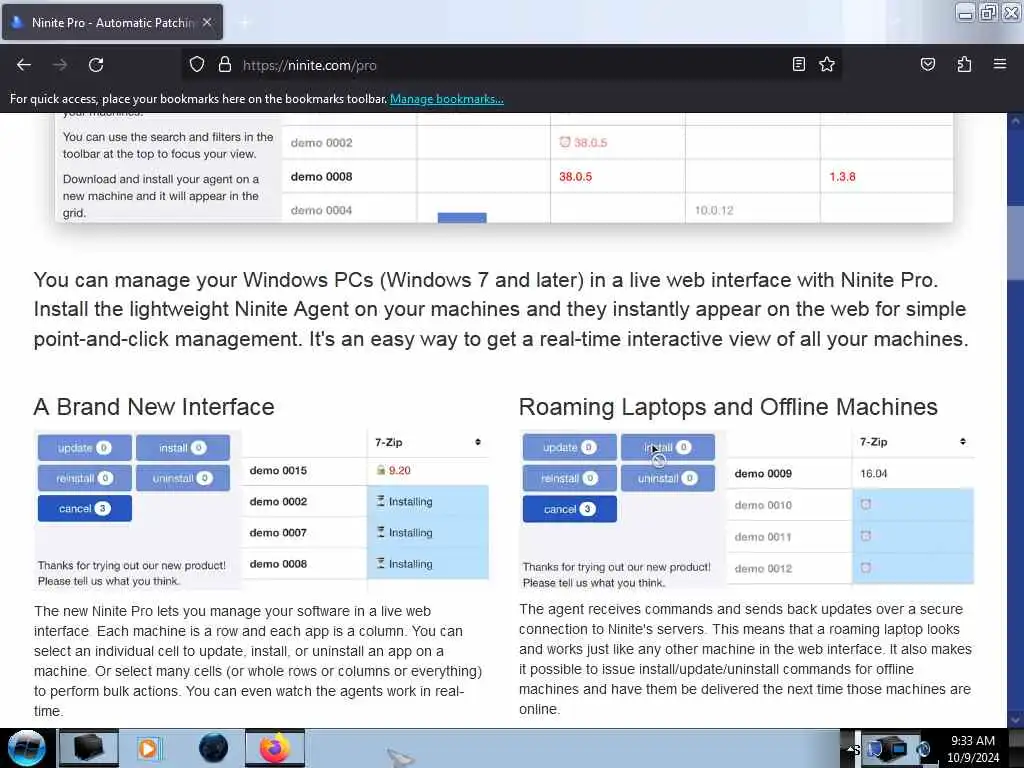Sort the 7-Zip column in Roaming Laptops

click(x=963, y=441)
